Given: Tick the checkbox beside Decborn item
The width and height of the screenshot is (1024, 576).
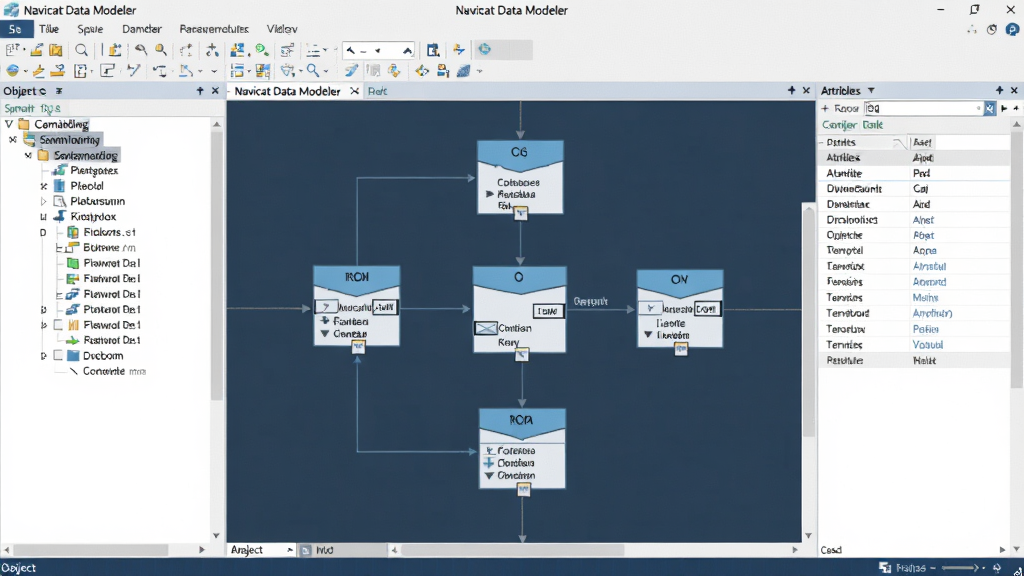Looking at the screenshot, I should tap(59, 355).
